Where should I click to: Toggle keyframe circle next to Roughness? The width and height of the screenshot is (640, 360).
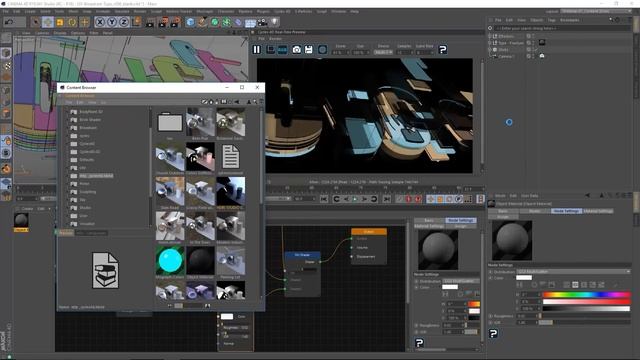coord(491,316)
